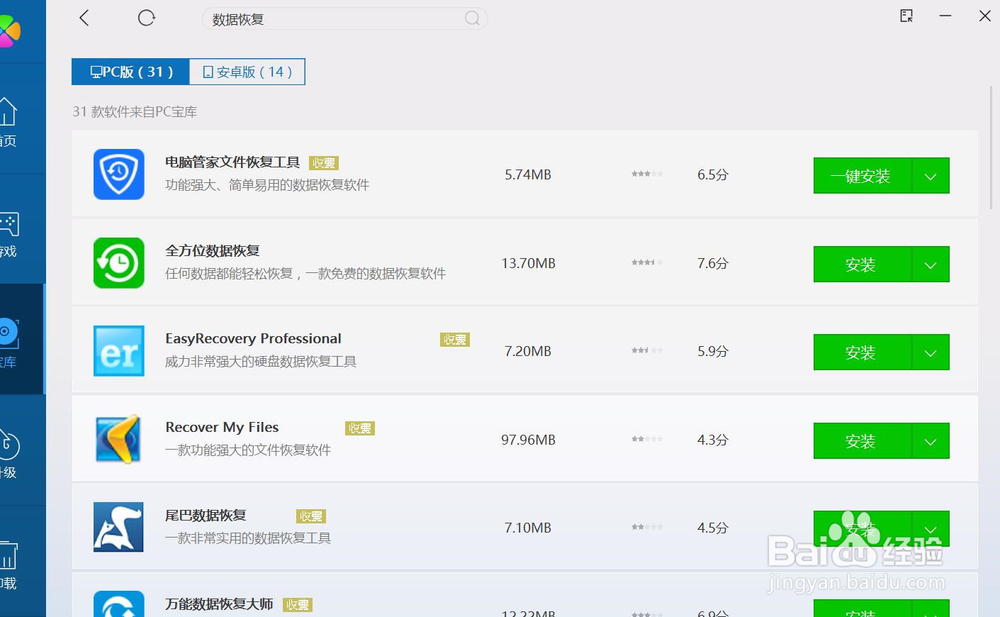Open the EasyRecovery Professional app icon
The width and height of the screenshot is (1000, 617).
pyautogui.click(x=119, y=351)
